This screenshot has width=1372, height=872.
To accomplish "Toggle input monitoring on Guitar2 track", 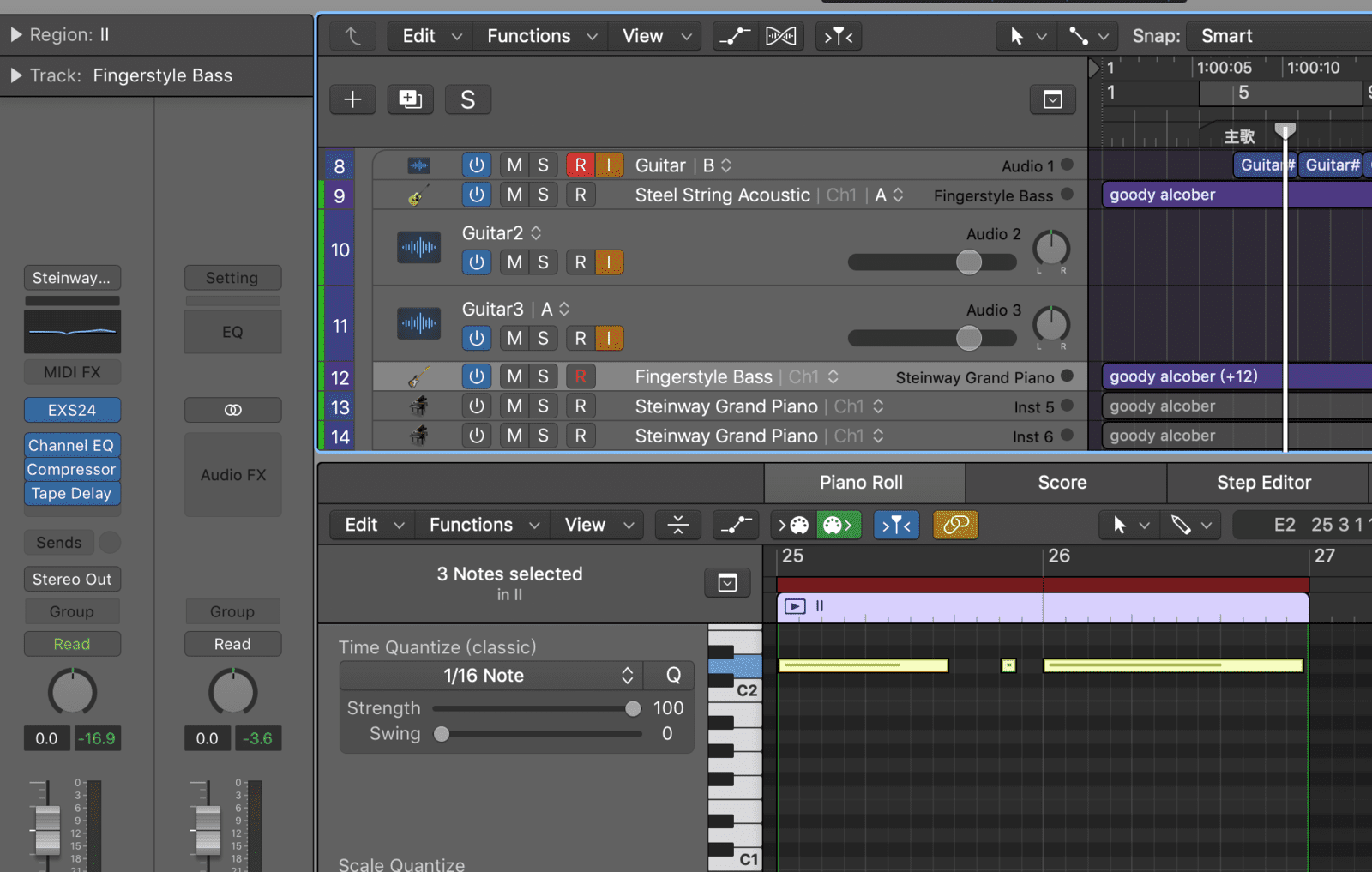I will coord(609,262).
